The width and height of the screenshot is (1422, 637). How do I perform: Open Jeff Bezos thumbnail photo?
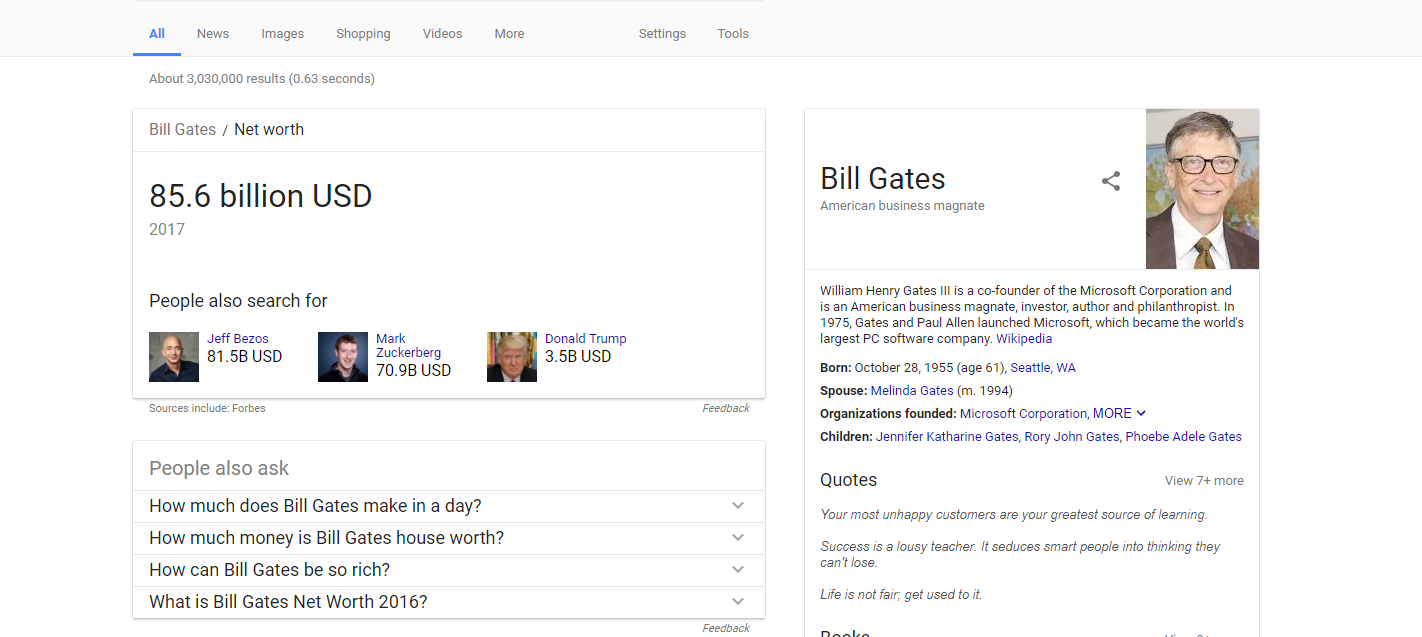174,357
